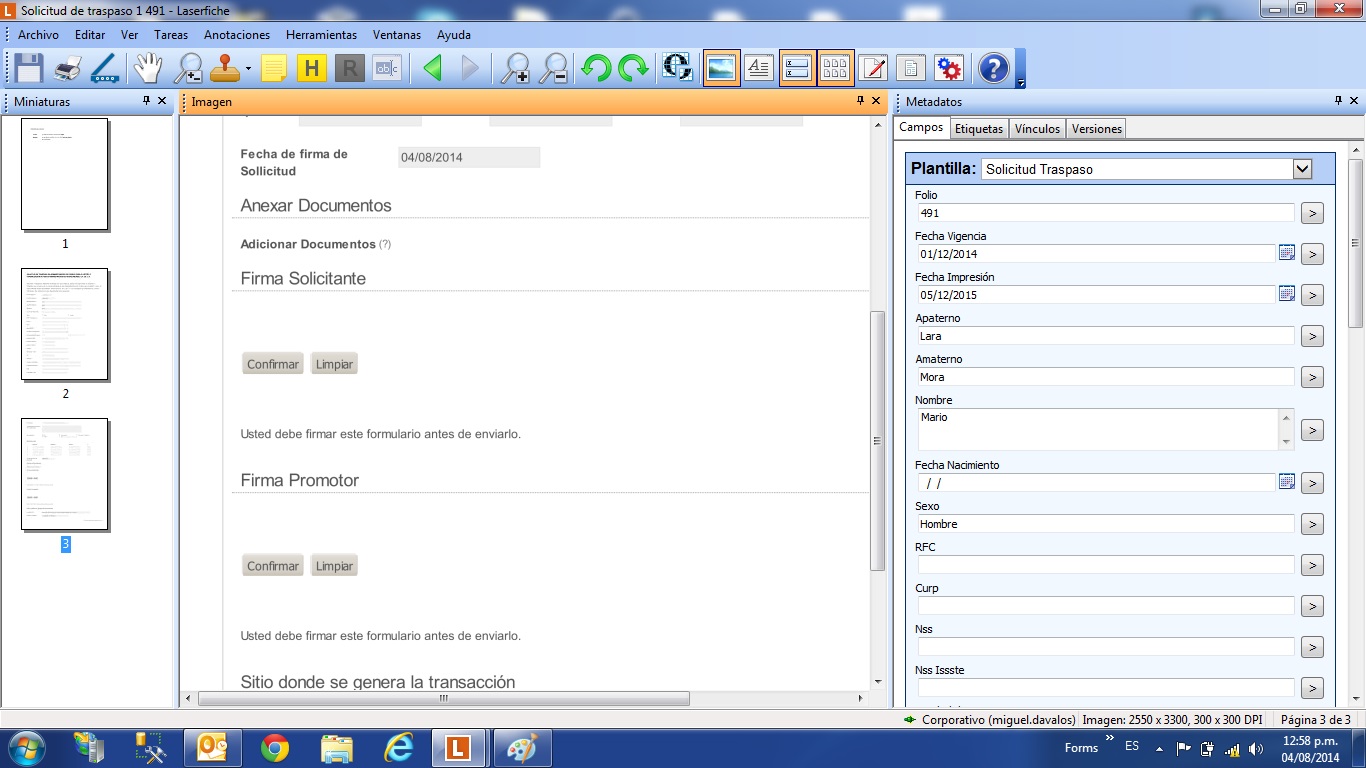Open the Windows Start menu
Image resolution: width=1366 pixels, height=768 pixels.
pos(25,748)
